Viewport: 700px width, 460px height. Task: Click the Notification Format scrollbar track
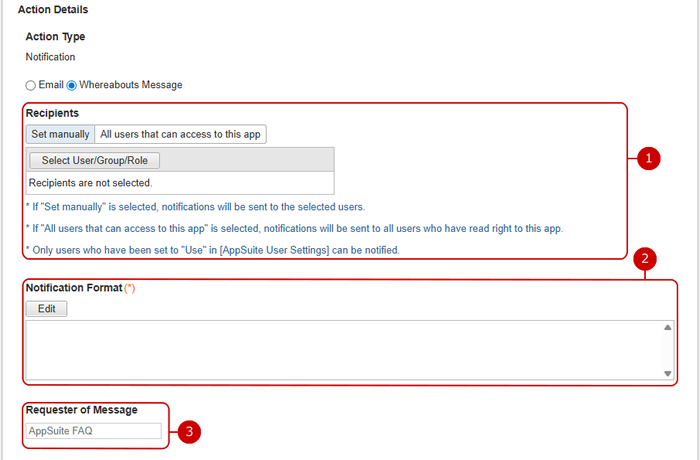click(668, 350)
